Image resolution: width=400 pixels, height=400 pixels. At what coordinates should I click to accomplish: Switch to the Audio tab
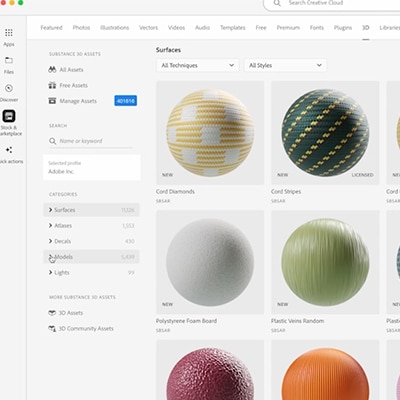click(x=202, y=28)
